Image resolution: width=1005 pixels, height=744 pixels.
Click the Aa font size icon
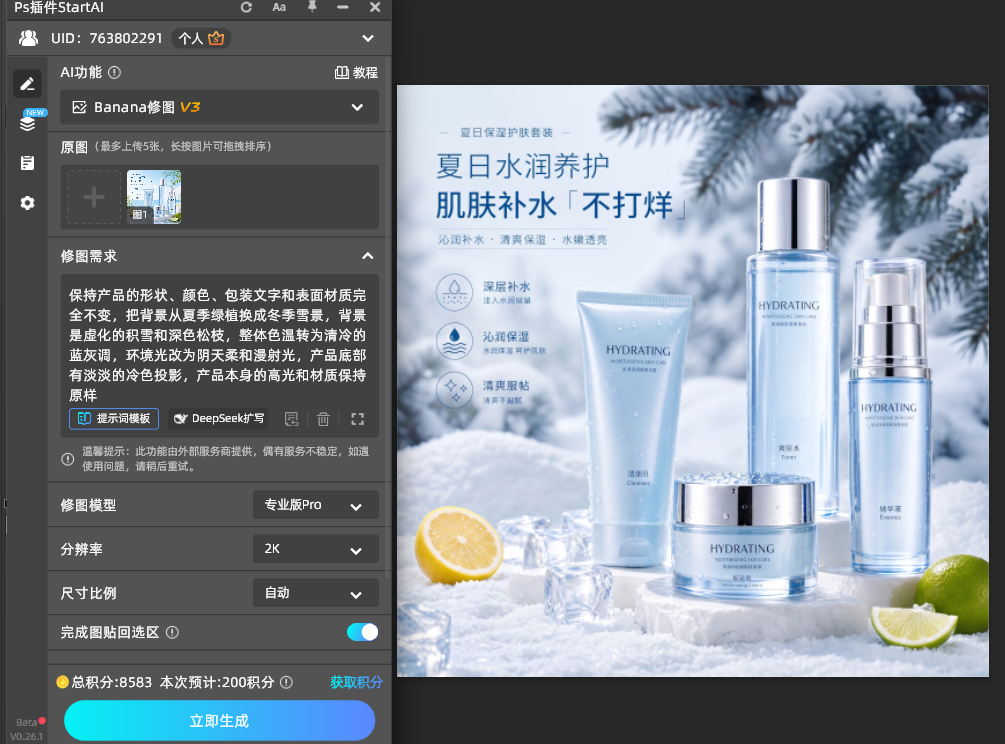(279, 7)
